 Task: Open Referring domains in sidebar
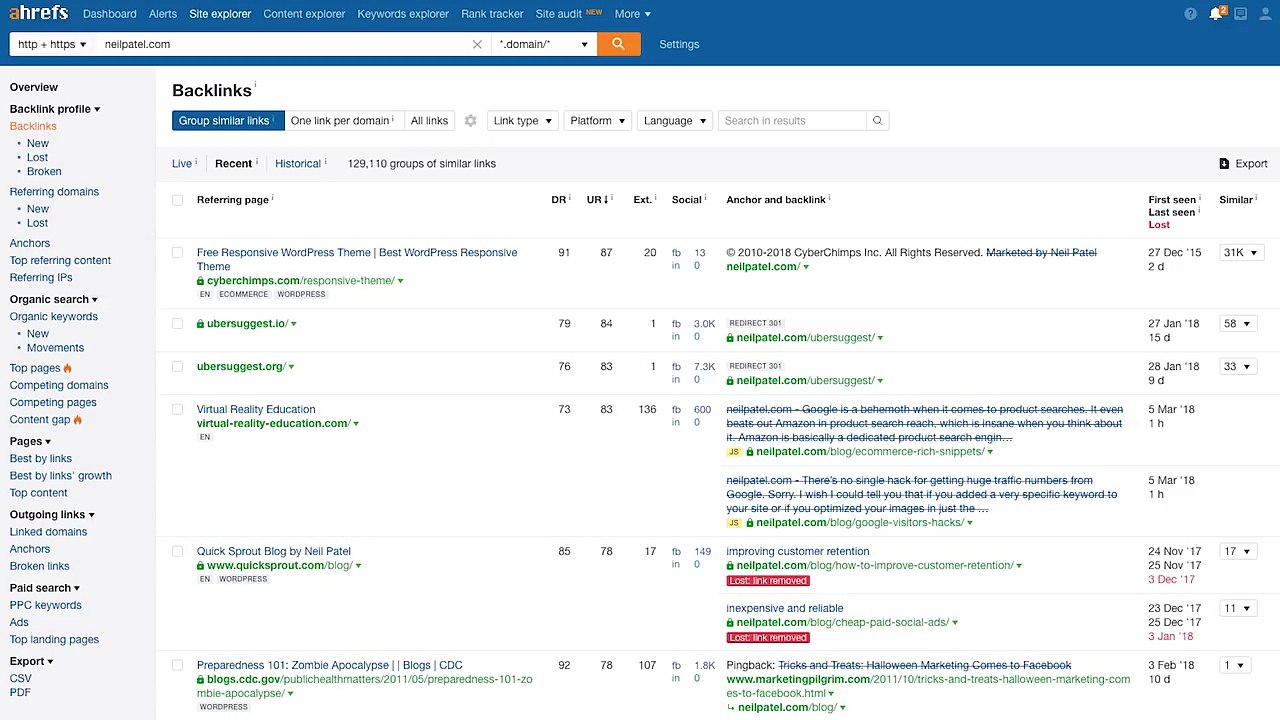click(x=54, y=192)
